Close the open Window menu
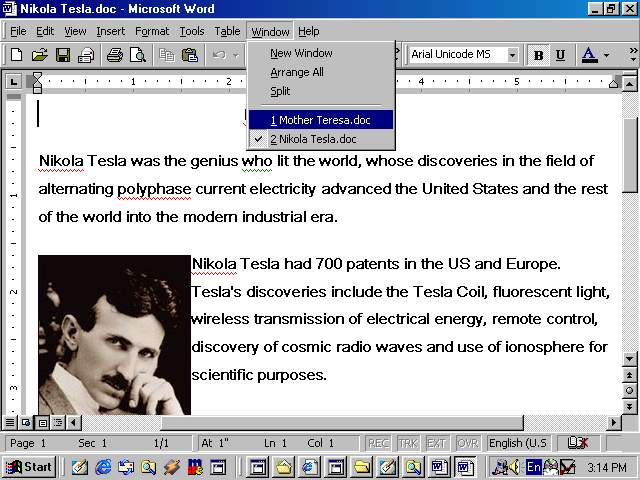The width and height of the screenshot is (640, 480). 270,31
